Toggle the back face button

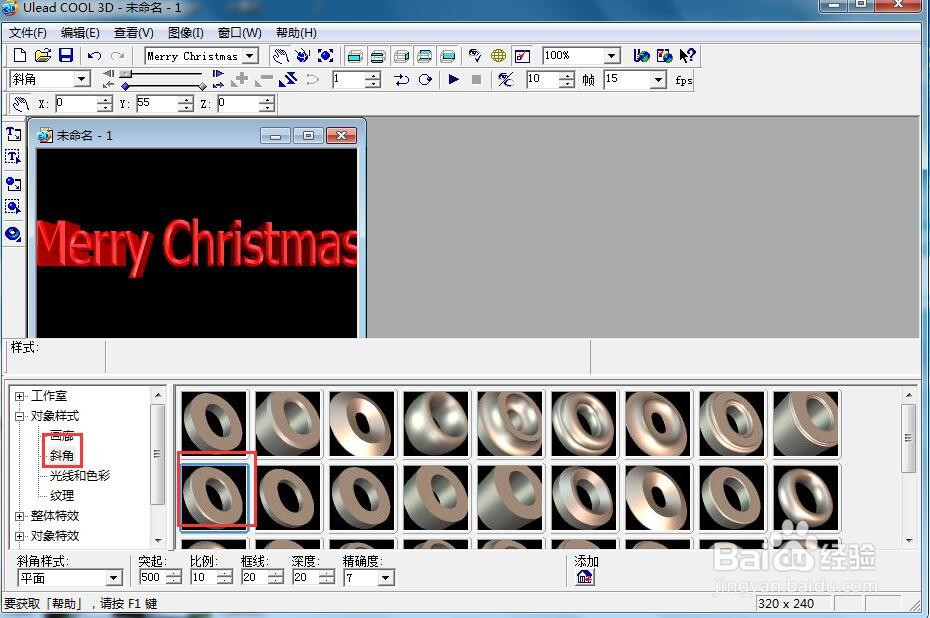(x=448, y=56)
